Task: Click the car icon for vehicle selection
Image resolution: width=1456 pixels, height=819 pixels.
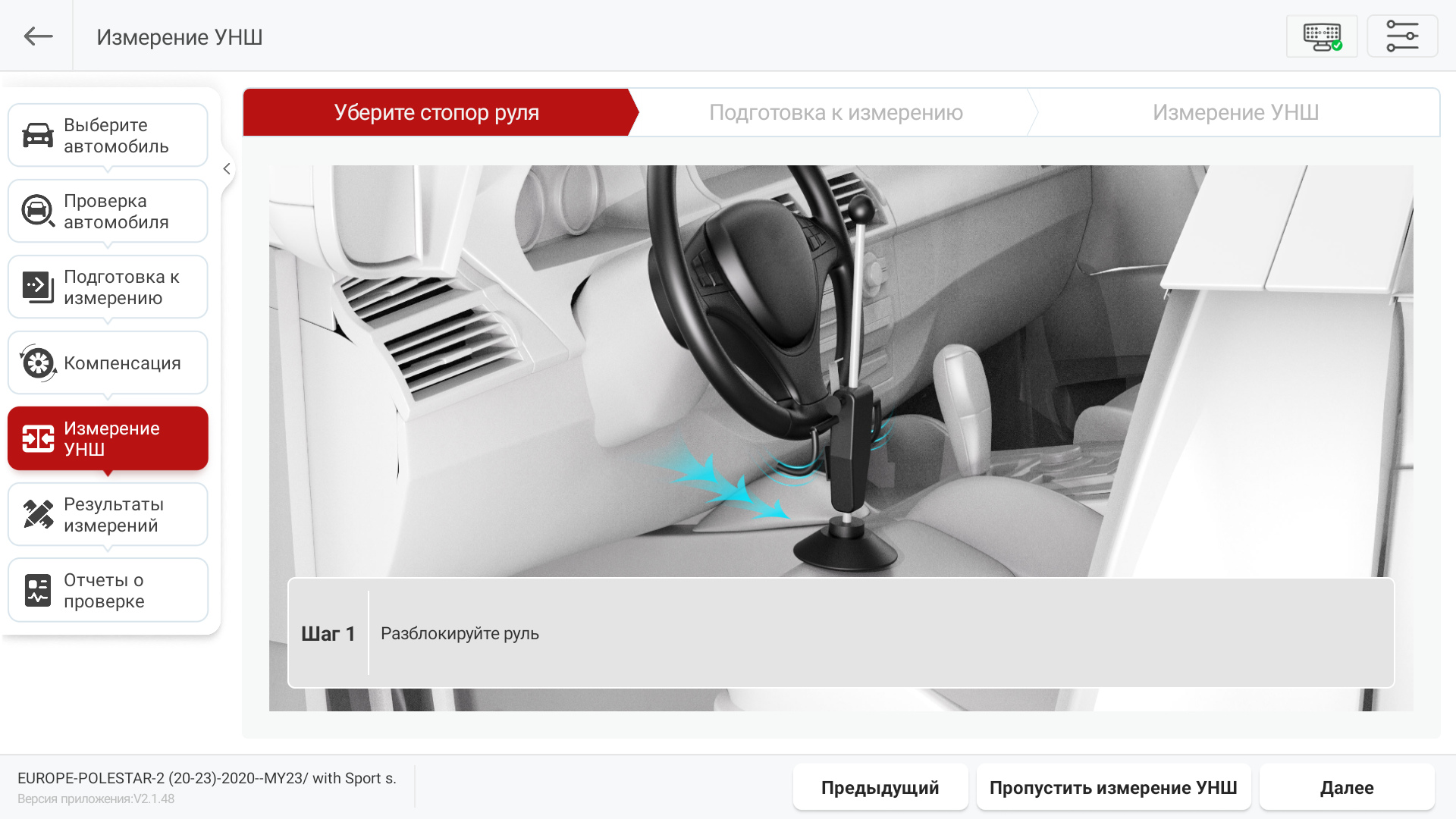Action: [x=37, y=135]
